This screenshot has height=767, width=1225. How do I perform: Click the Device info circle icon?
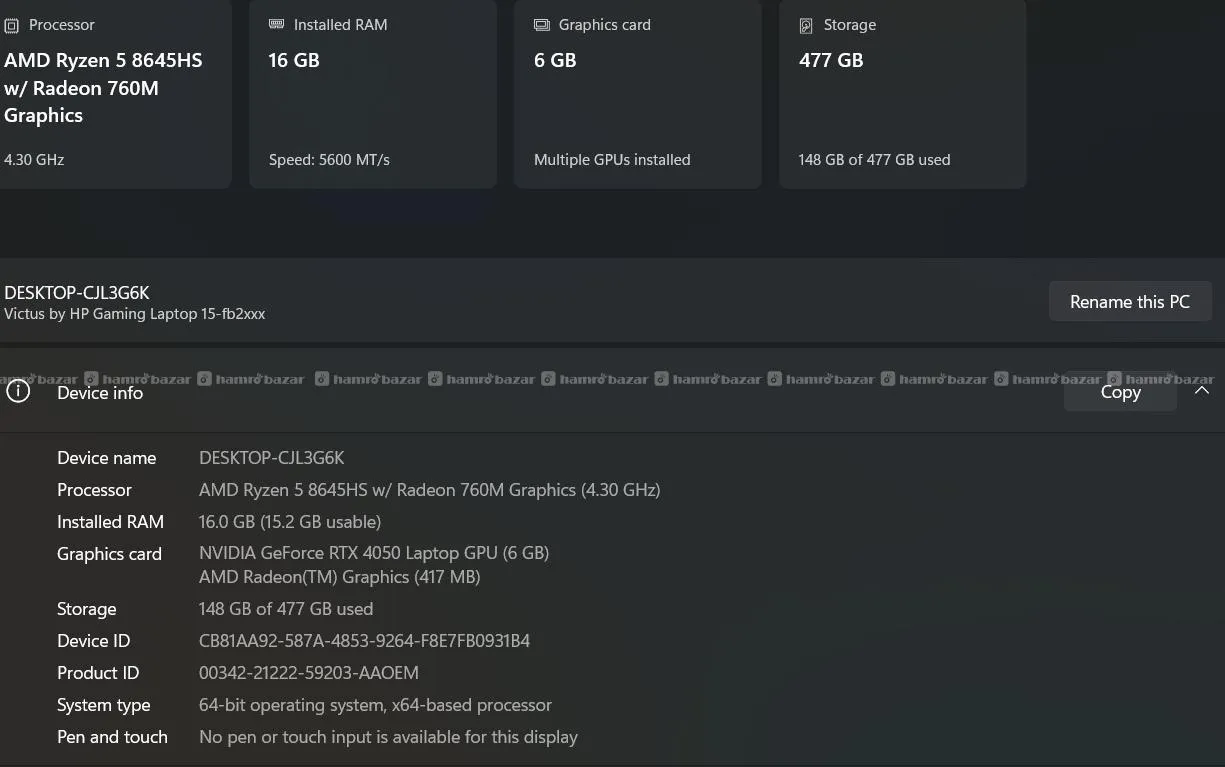pyautogui.click(x=18, y=392)
